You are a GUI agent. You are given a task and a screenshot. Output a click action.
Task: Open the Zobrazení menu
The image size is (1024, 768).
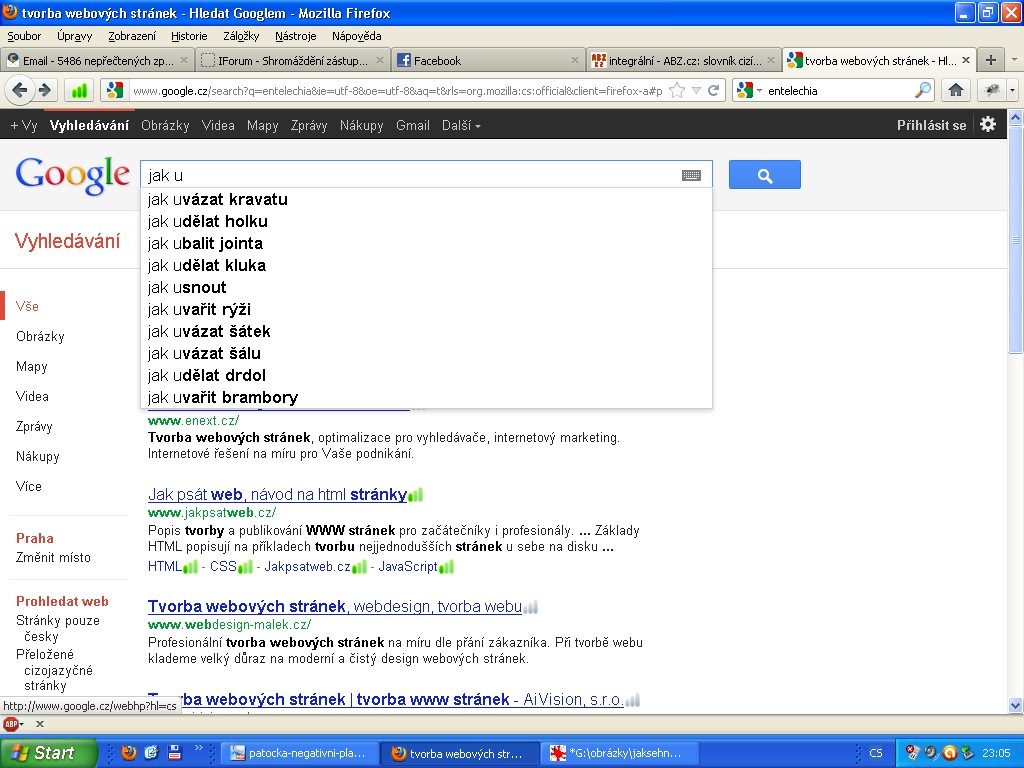click(x=132, y=36)
